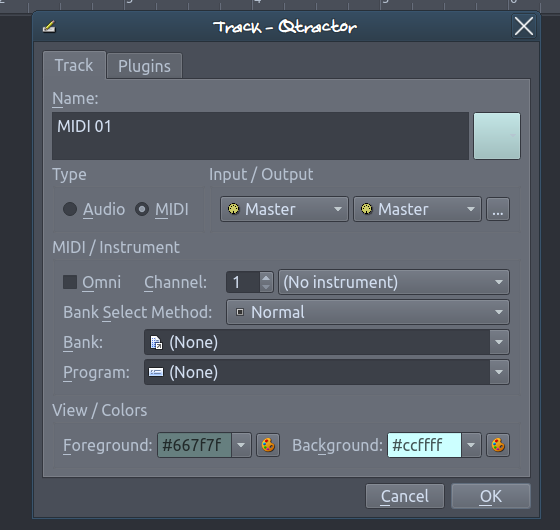Open the foreground color palette picker
The width and height of the screenshot is (560, 530).
click(268, 445)
